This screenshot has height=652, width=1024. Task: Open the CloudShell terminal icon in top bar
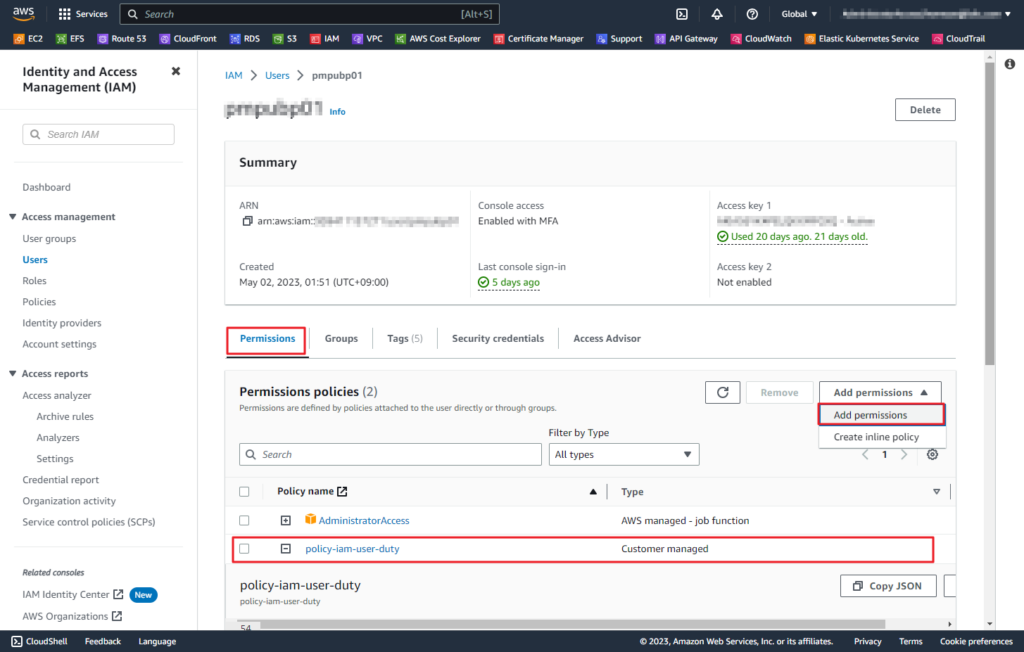[x=682, y=14]
